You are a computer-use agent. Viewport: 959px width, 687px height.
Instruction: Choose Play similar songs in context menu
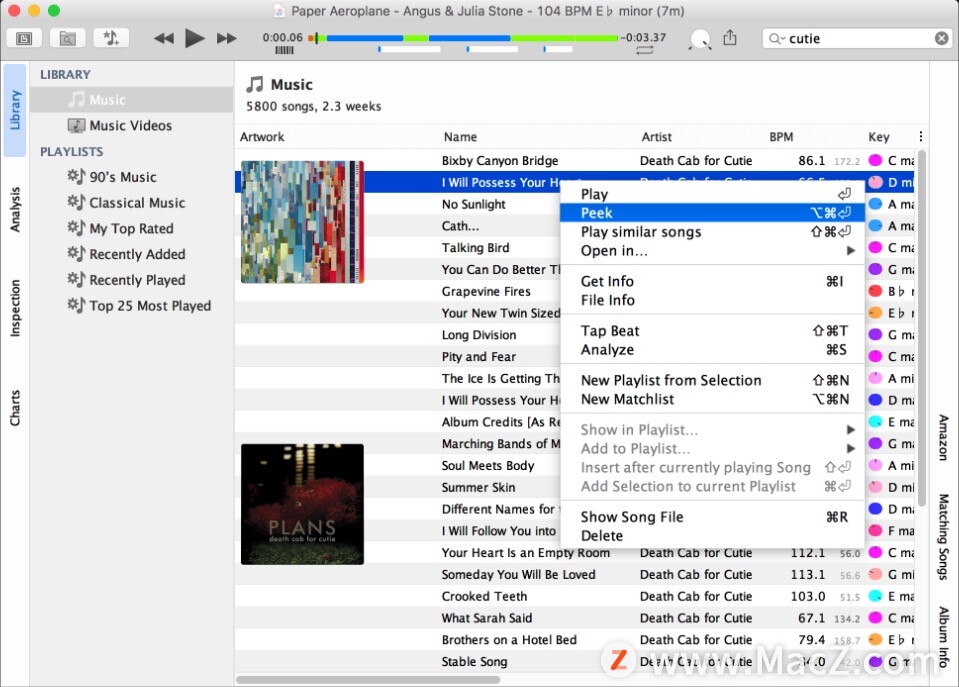pyautogui.click(x=712, y=232)
